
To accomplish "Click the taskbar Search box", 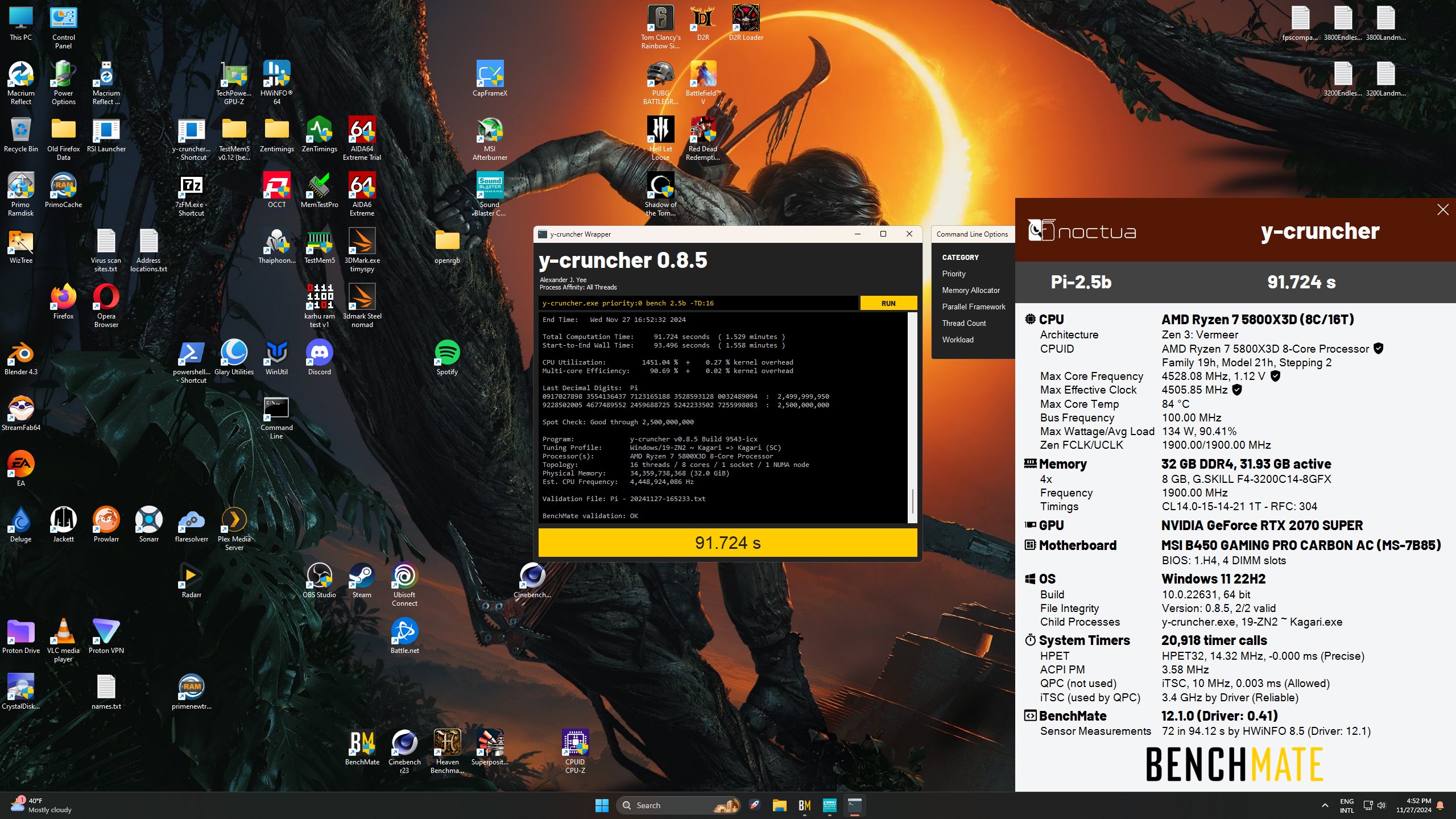I will pyautogui.click(x=677, y=805).
